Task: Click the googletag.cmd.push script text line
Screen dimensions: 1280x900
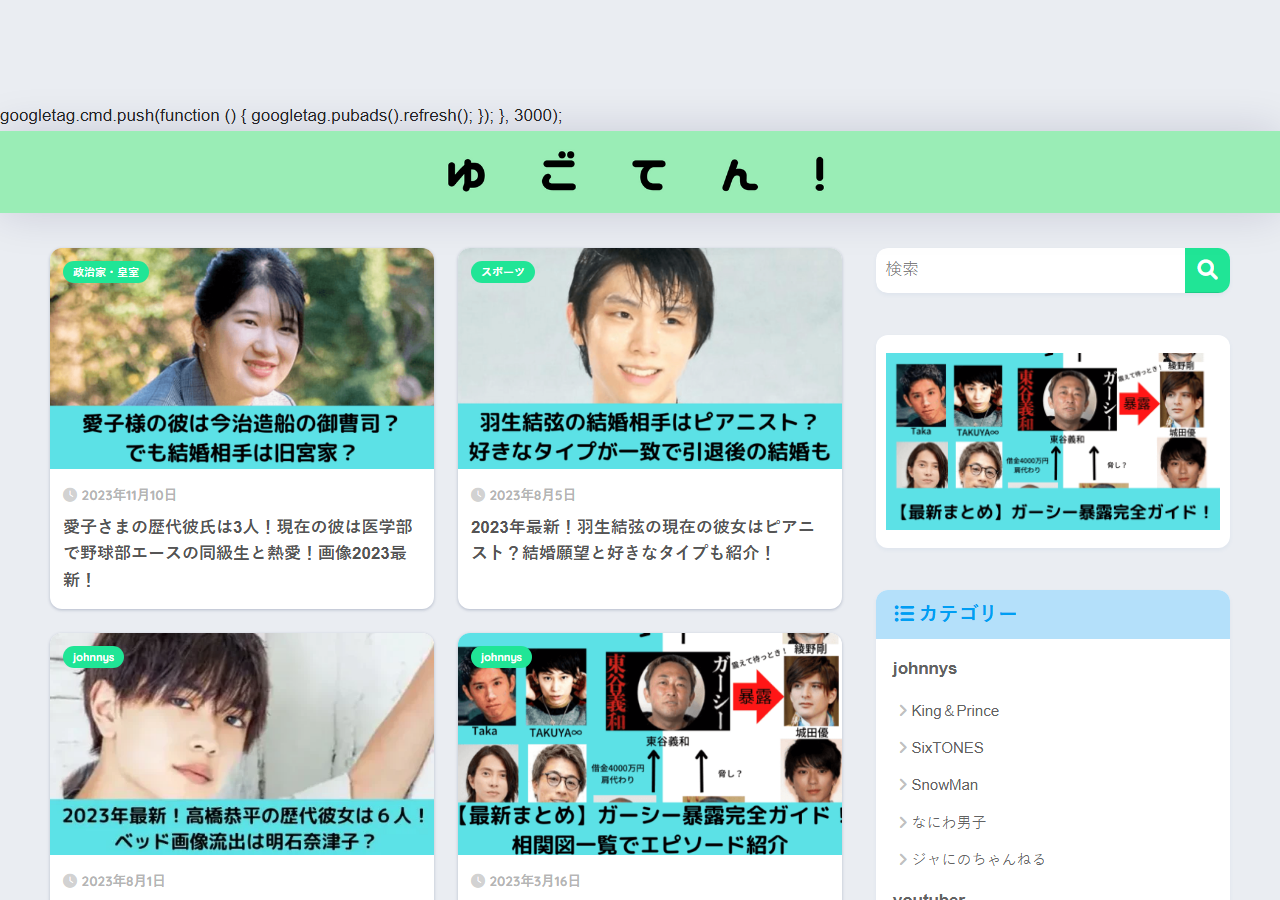Action: [281, 115]
